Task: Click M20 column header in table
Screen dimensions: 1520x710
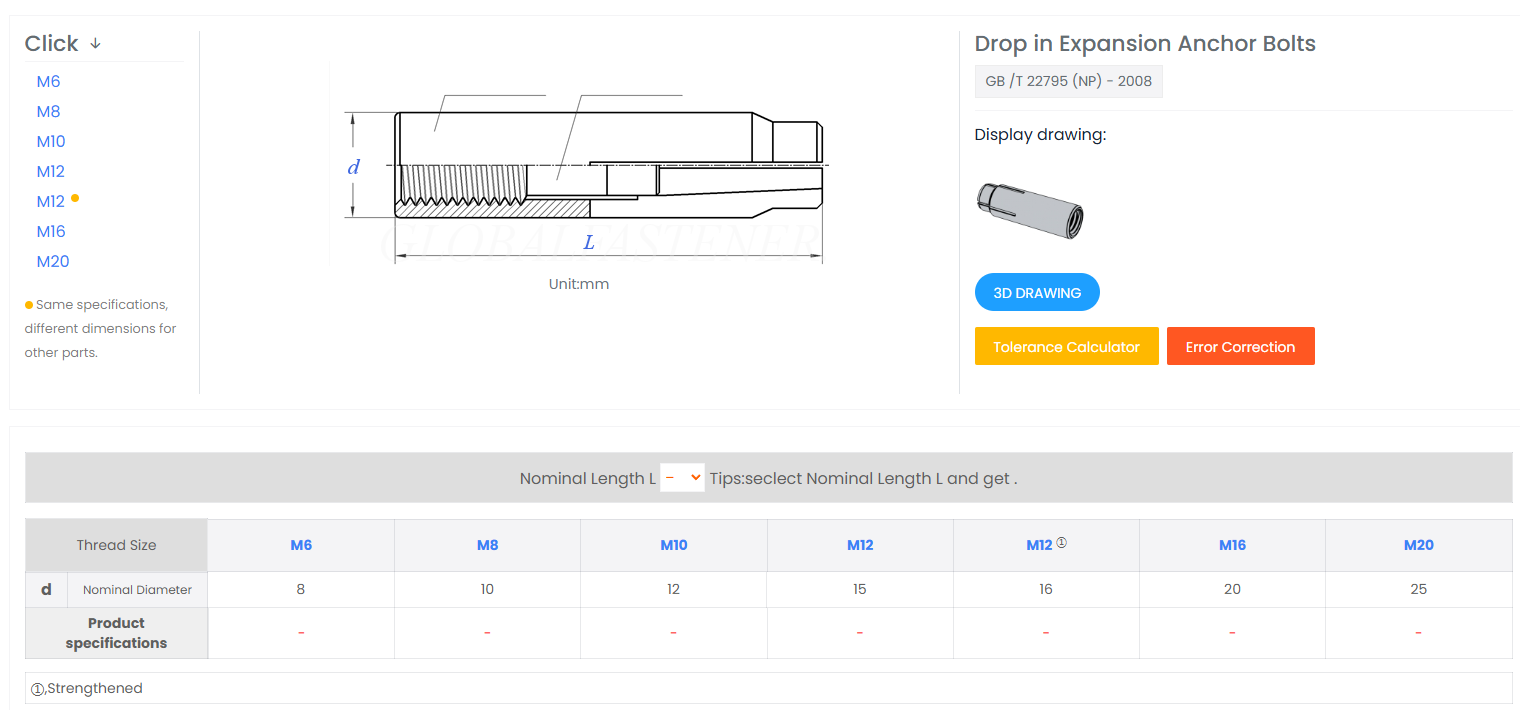Action: (1418, 545)
